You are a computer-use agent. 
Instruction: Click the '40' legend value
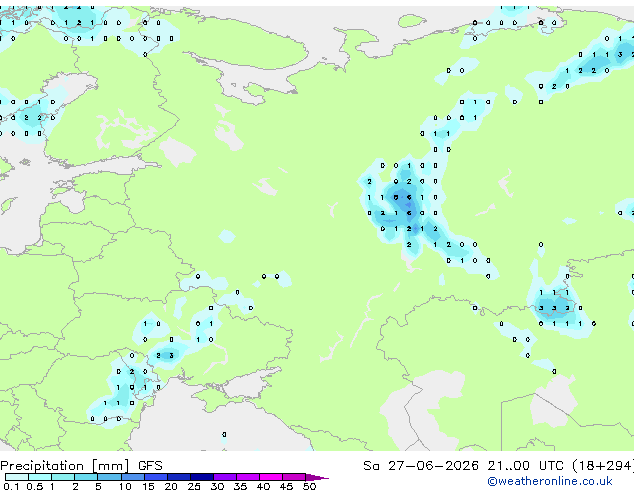(264, 486)
